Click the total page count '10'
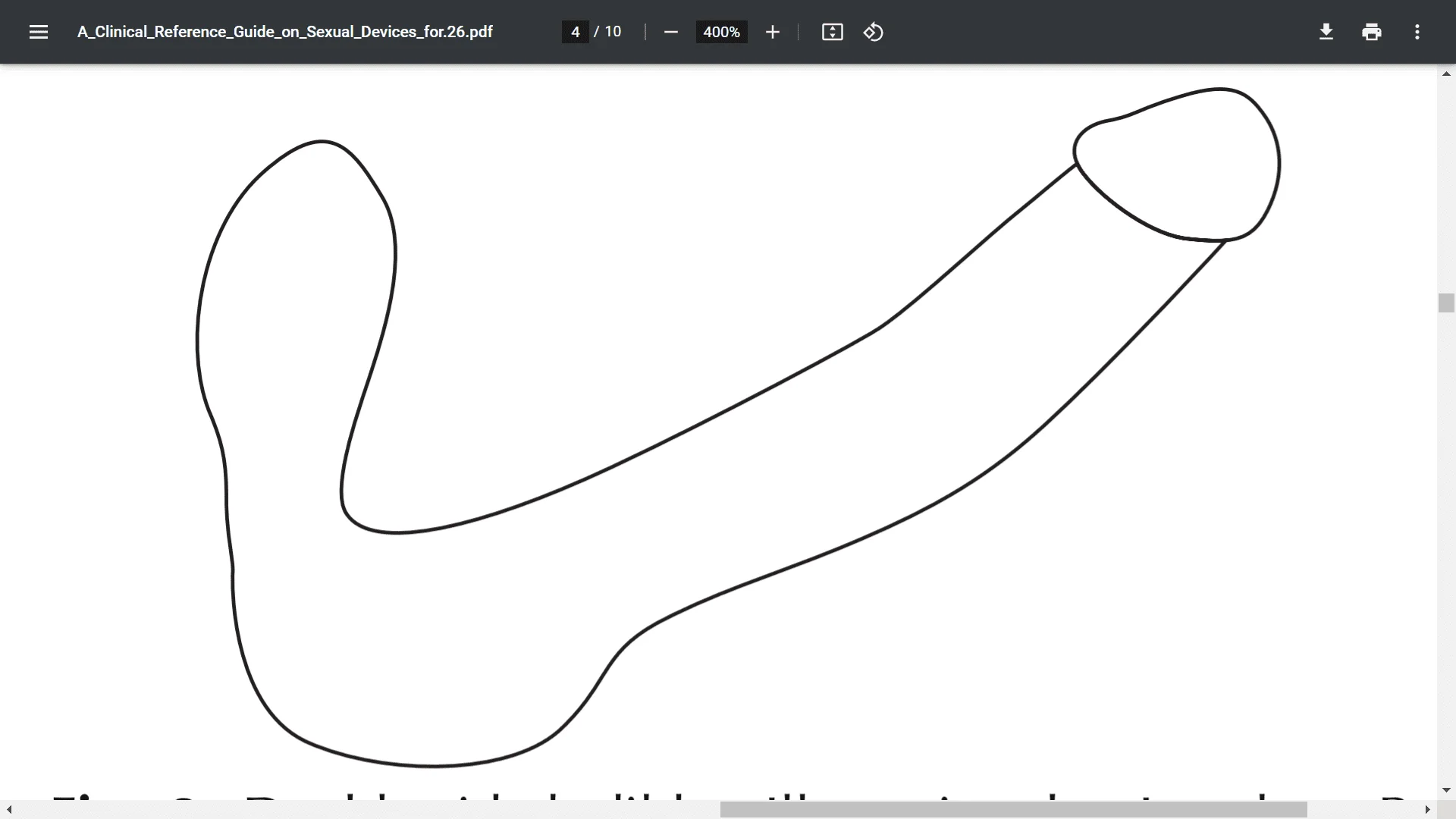The height and width of the screenshot is (819, 1456). [613, 32]
